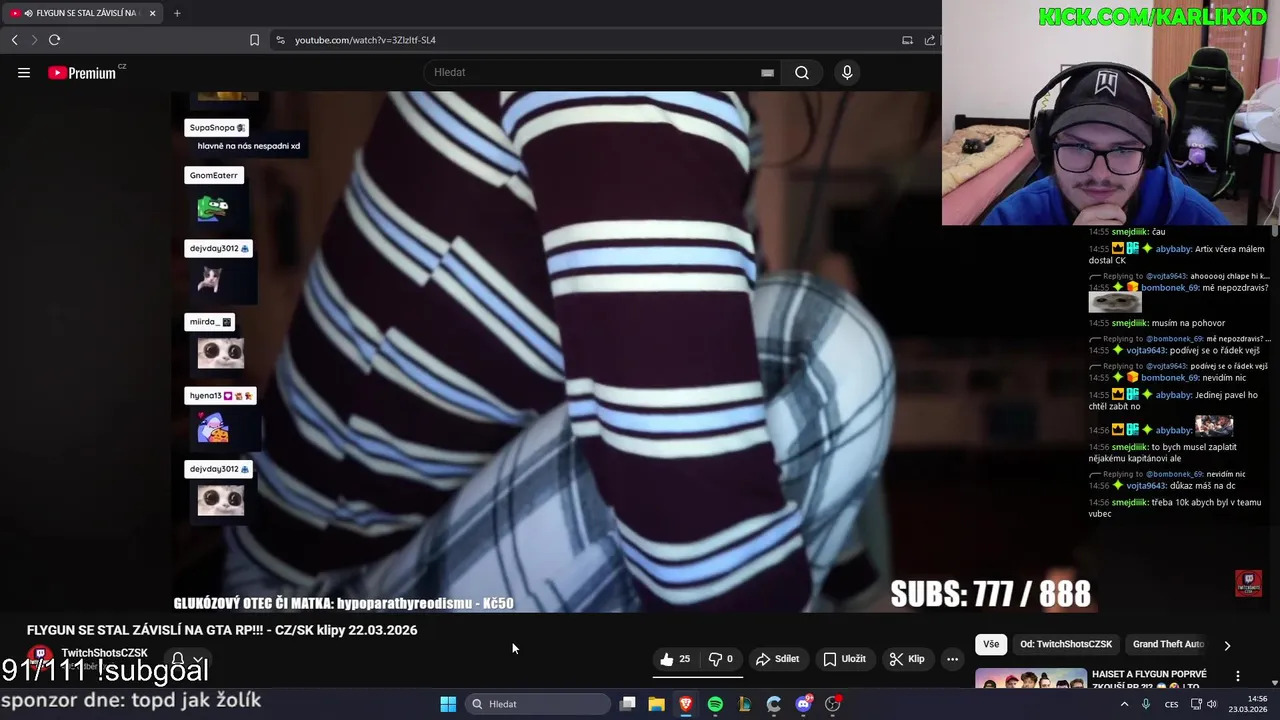
Task: Open the volume control in system tray
Action: (1212, 704)
